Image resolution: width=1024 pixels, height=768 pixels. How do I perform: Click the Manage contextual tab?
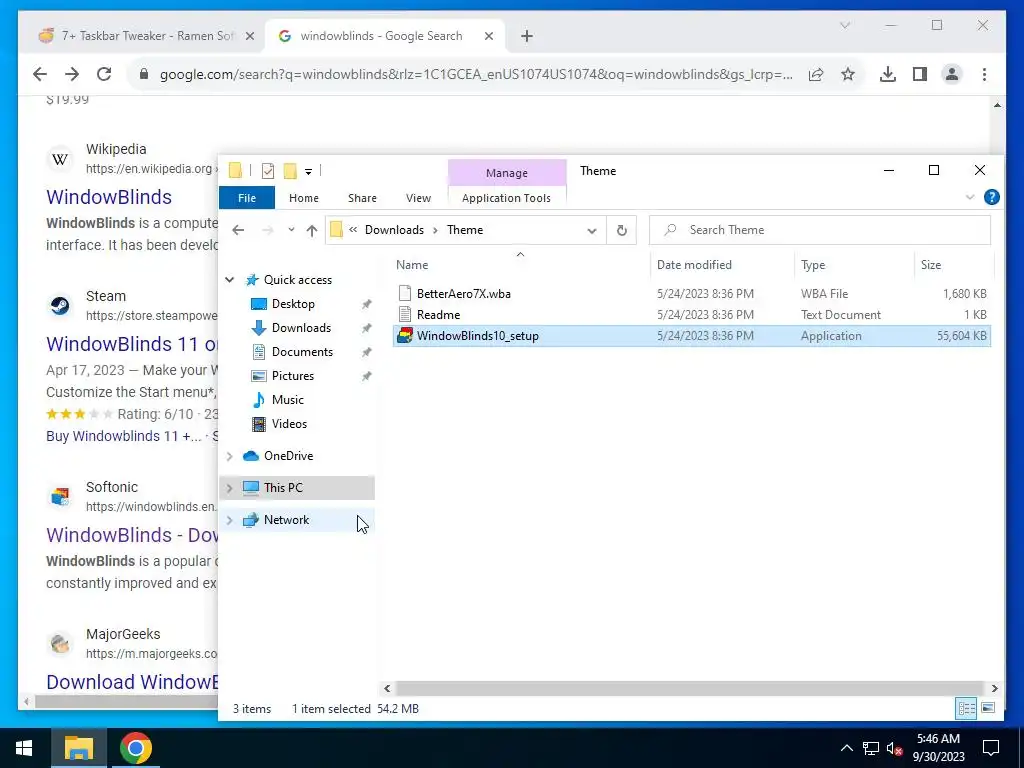507,173
